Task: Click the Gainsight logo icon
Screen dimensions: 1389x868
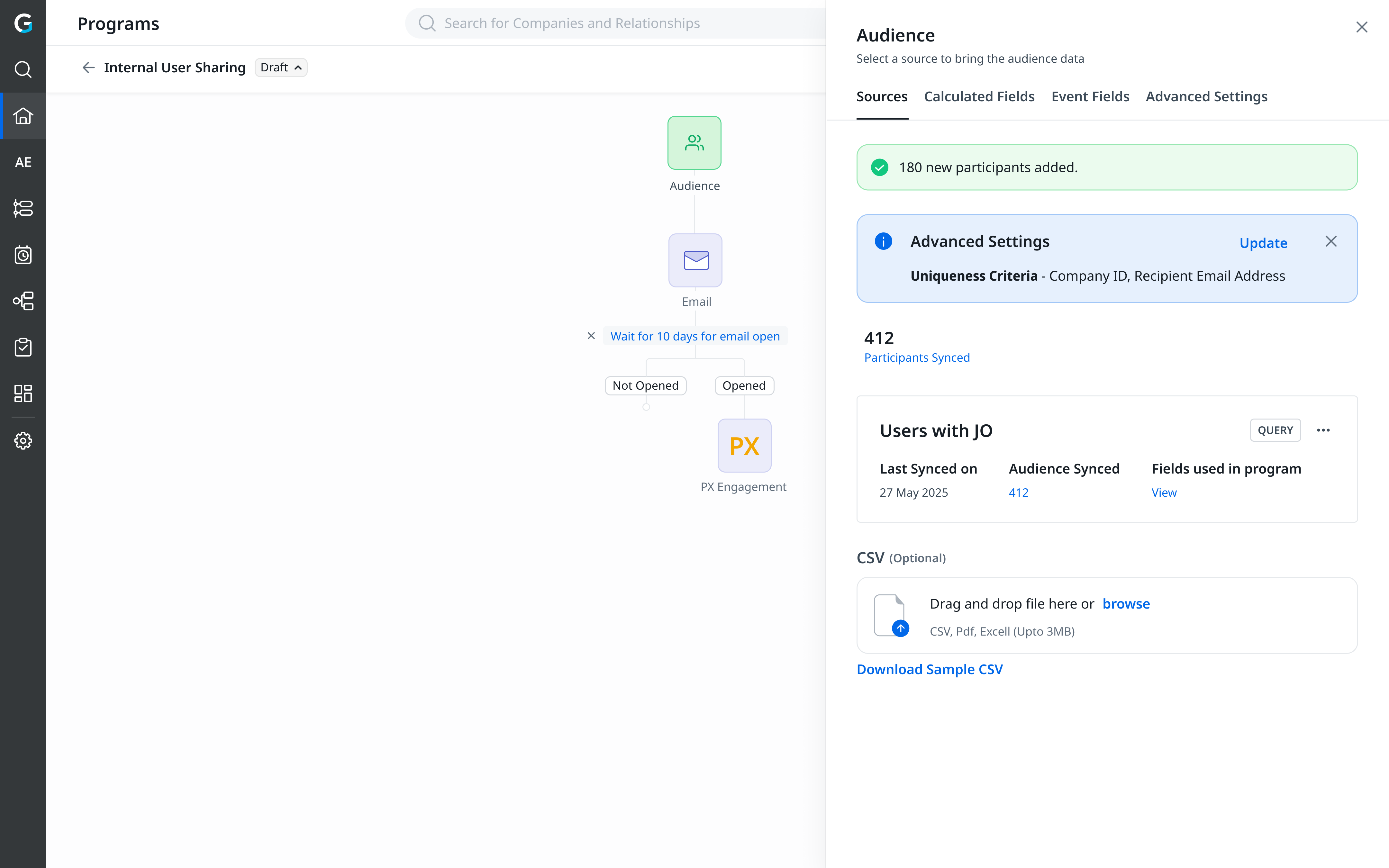Action: click(23, 23)
